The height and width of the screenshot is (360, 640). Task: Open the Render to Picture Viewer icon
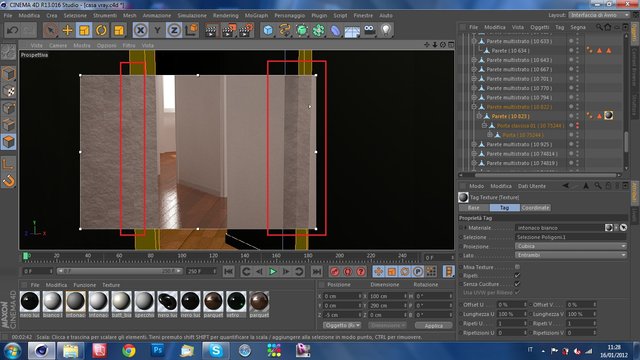pyautogui.click(x=229, y=30)
